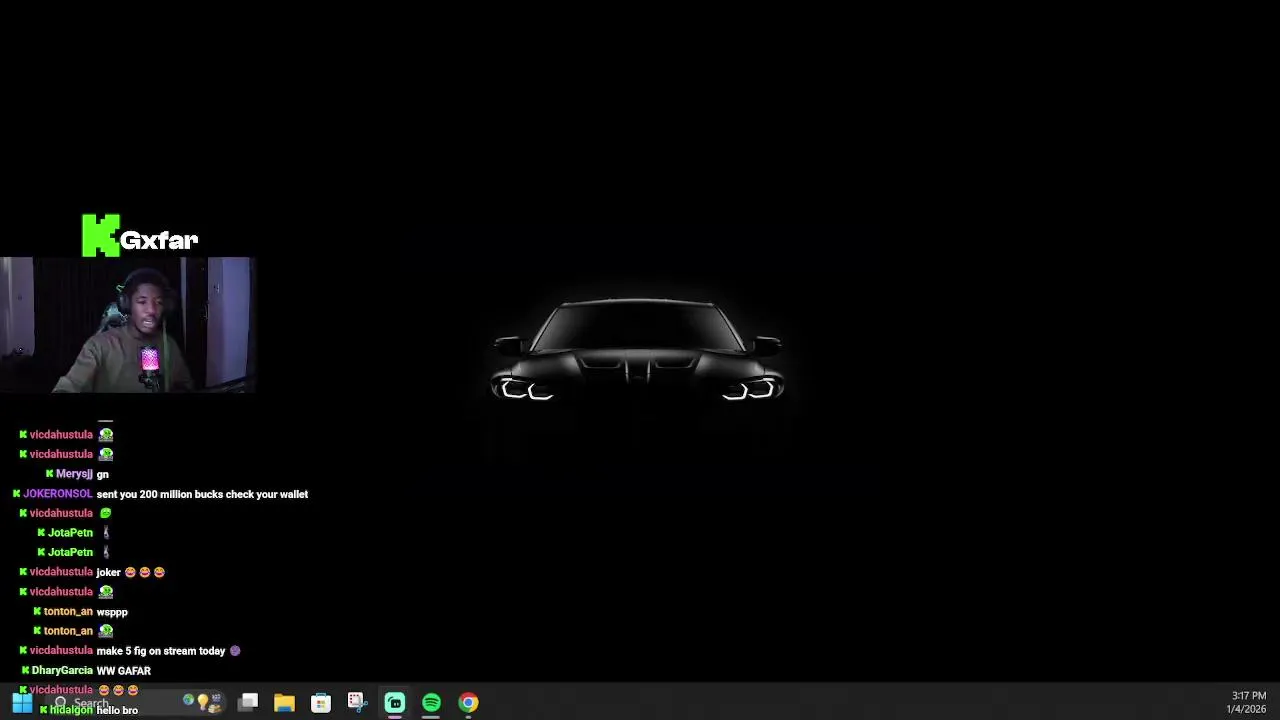
Task: Click the taskbar Search box
Action: pyautogui.click(x=138, y=703)
